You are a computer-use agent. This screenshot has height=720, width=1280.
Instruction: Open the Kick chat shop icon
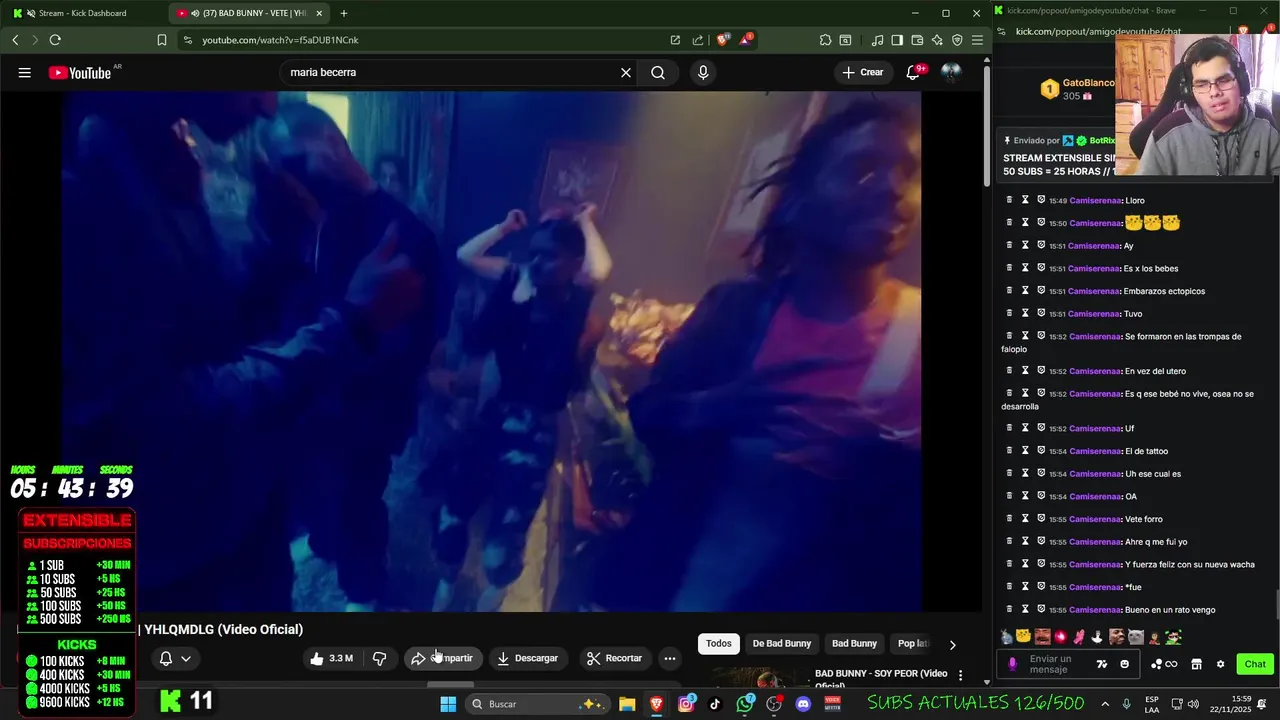coord(1196,664)
